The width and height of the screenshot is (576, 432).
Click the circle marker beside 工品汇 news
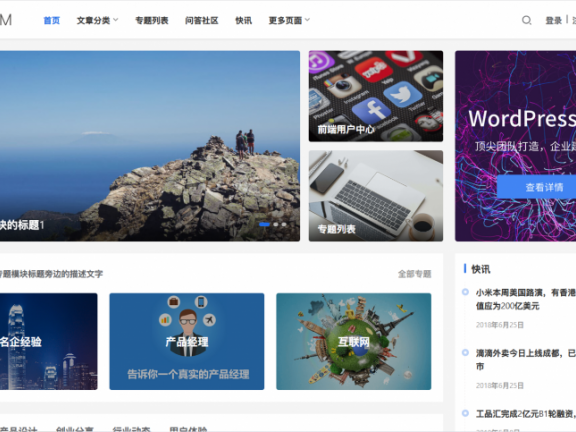[x=465, y=413]
